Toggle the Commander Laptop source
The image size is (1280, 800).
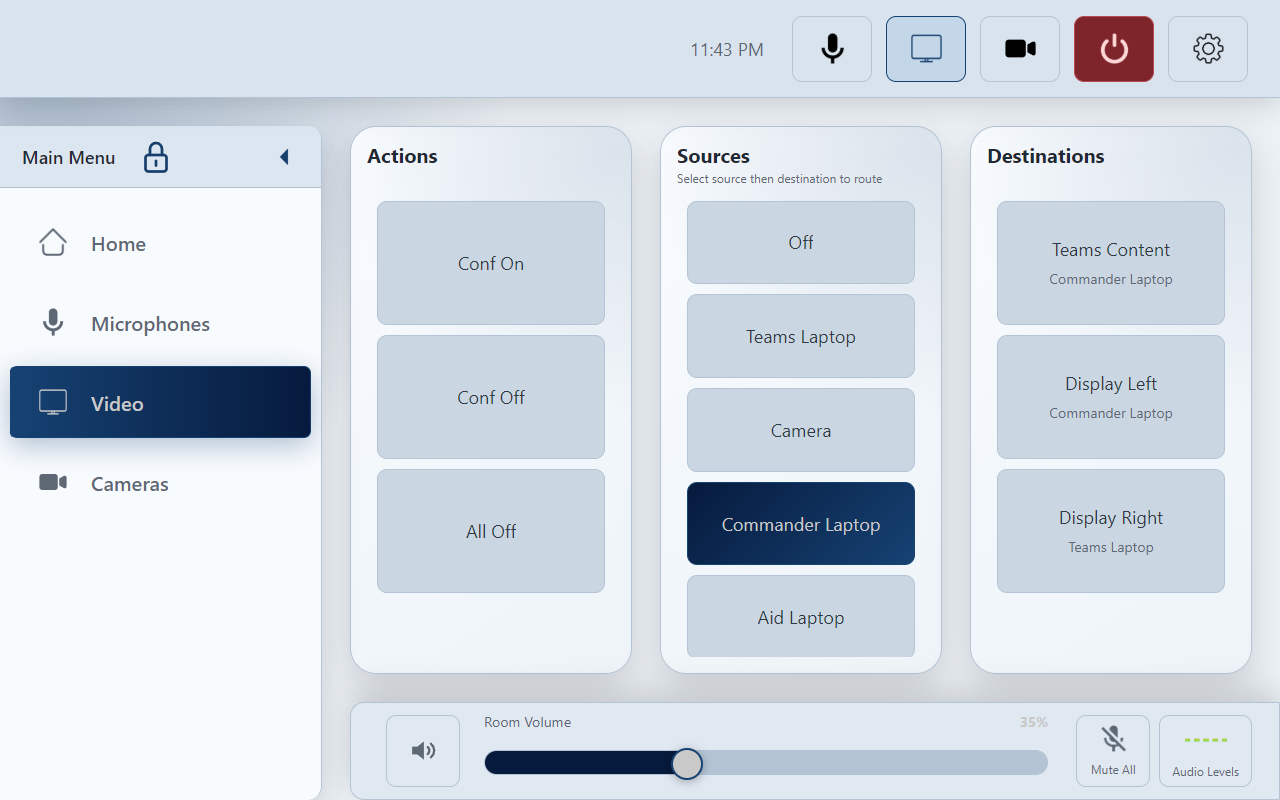pos(801,524)
